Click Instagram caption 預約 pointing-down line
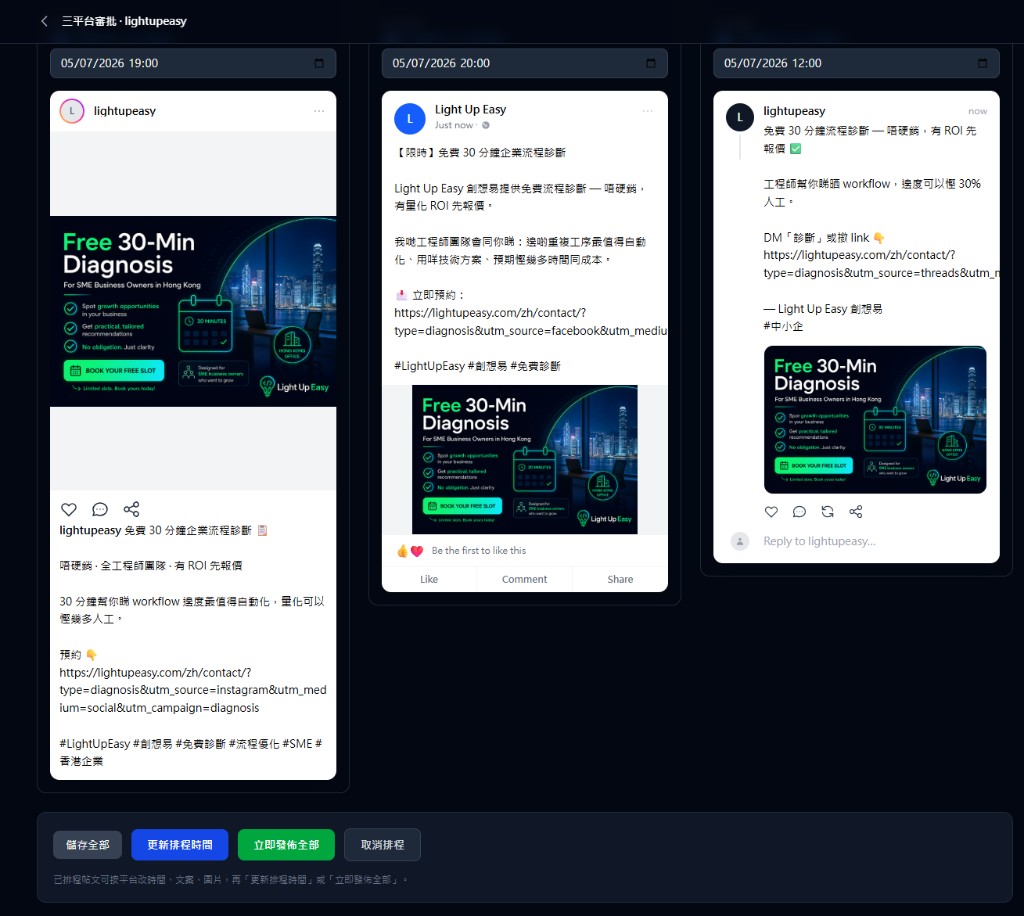 [x=78, y=655]
